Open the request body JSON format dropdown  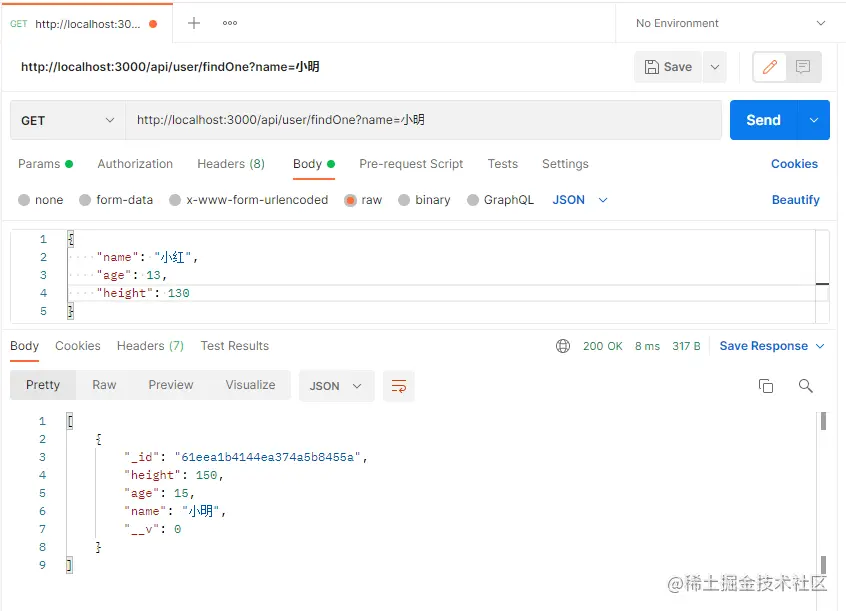(580, 200)
